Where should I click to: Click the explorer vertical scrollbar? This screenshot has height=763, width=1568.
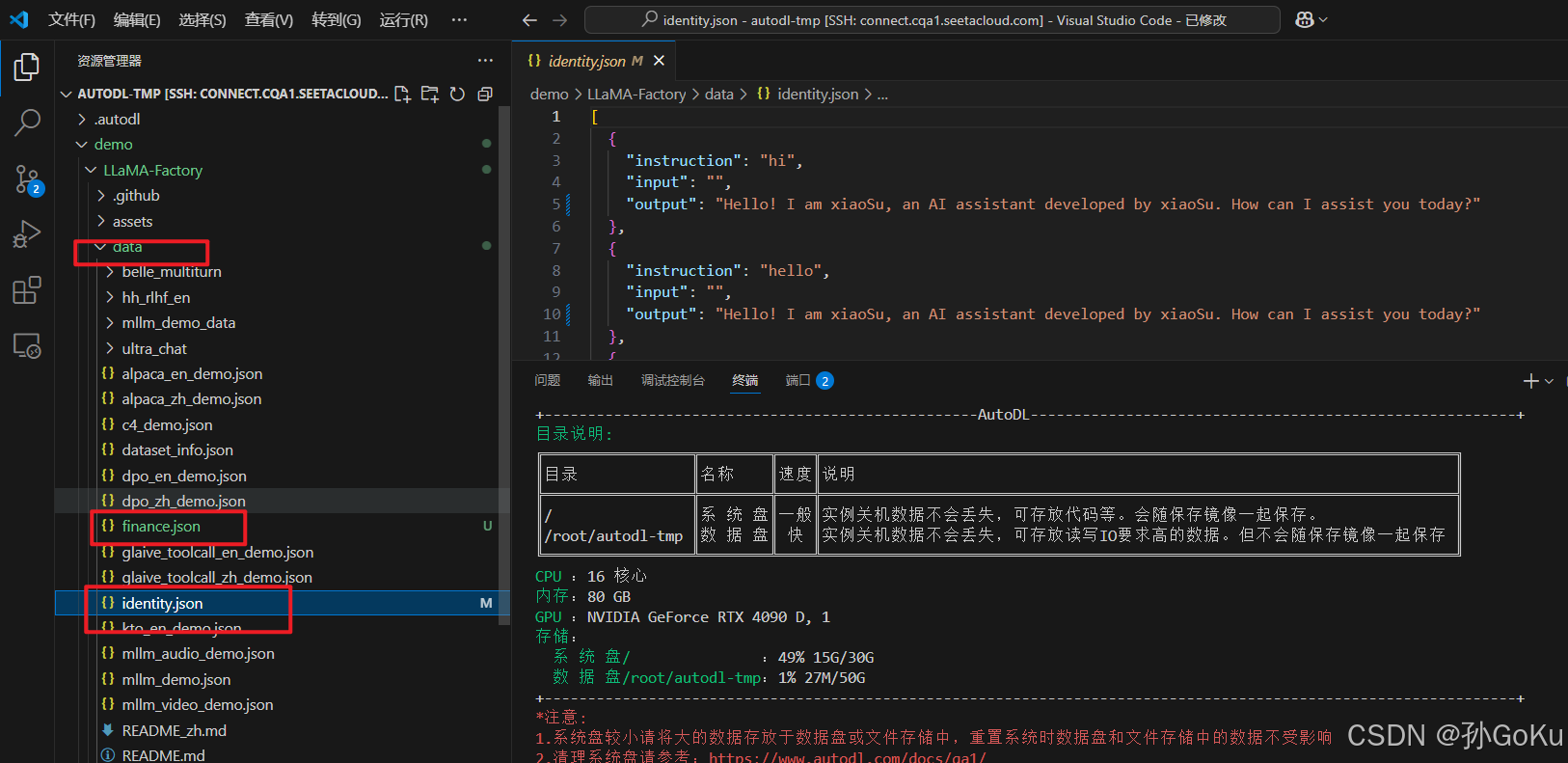(x=503, y=366)
